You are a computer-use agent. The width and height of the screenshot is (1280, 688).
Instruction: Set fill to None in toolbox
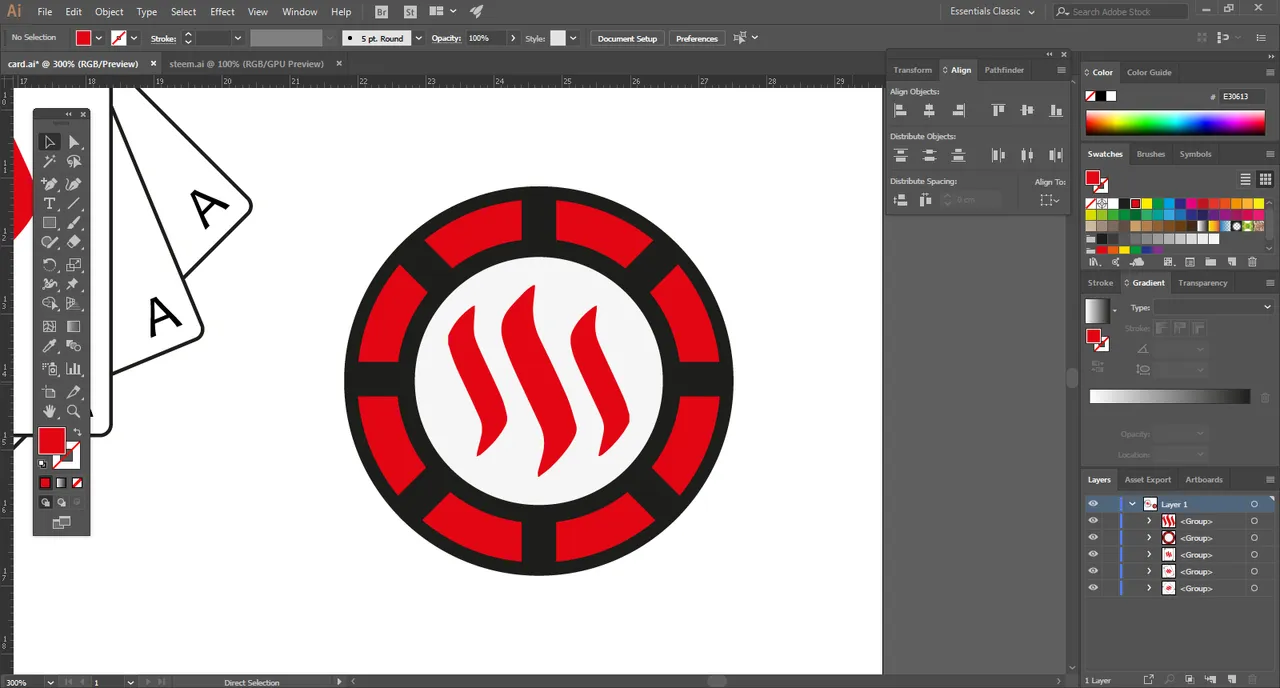click(77, 483)
